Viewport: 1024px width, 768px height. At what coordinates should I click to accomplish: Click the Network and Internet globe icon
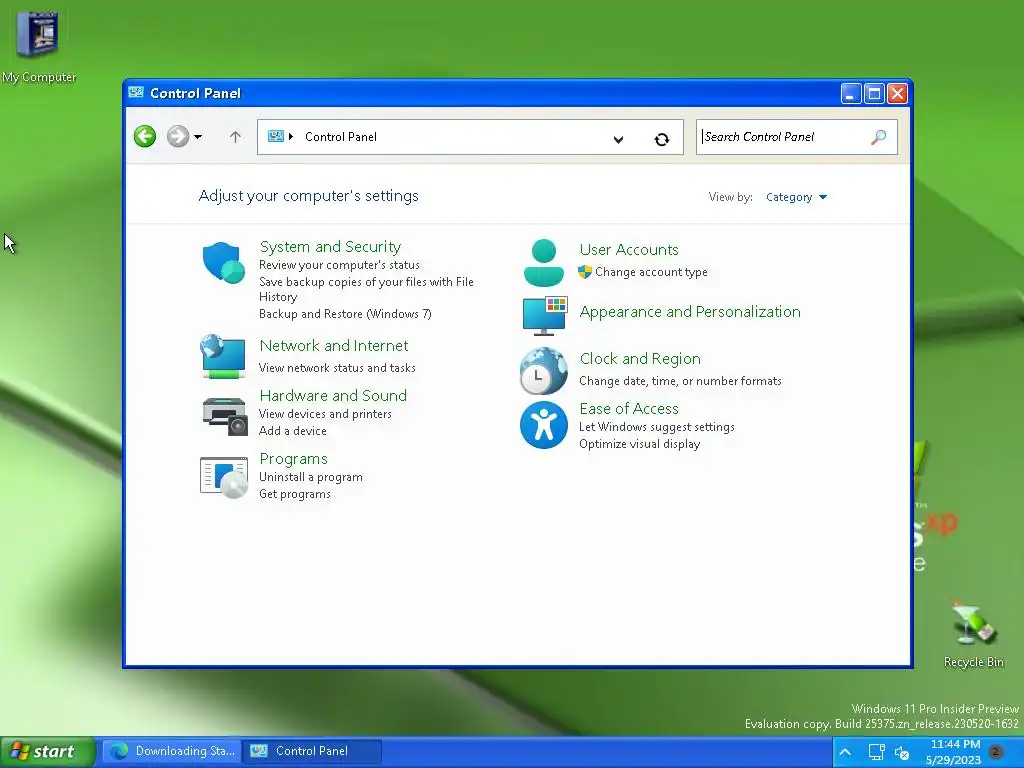[x=223, y=356]
